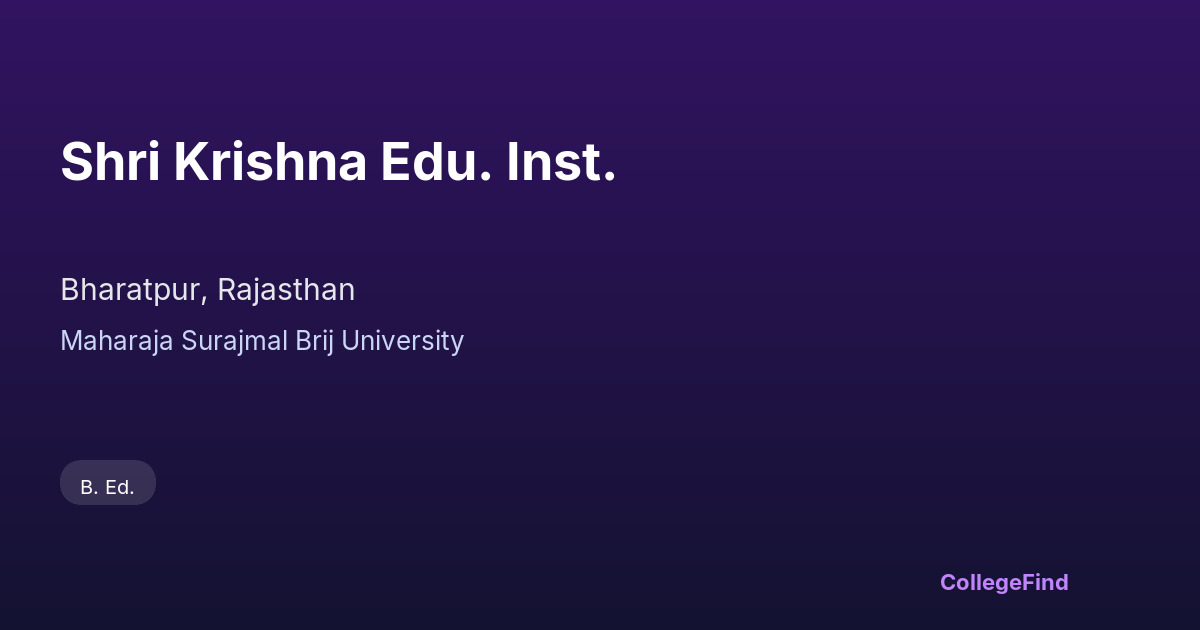Click the CollegeFind brand logo
Screen dimensions: 1200x630
point(1003,582)
